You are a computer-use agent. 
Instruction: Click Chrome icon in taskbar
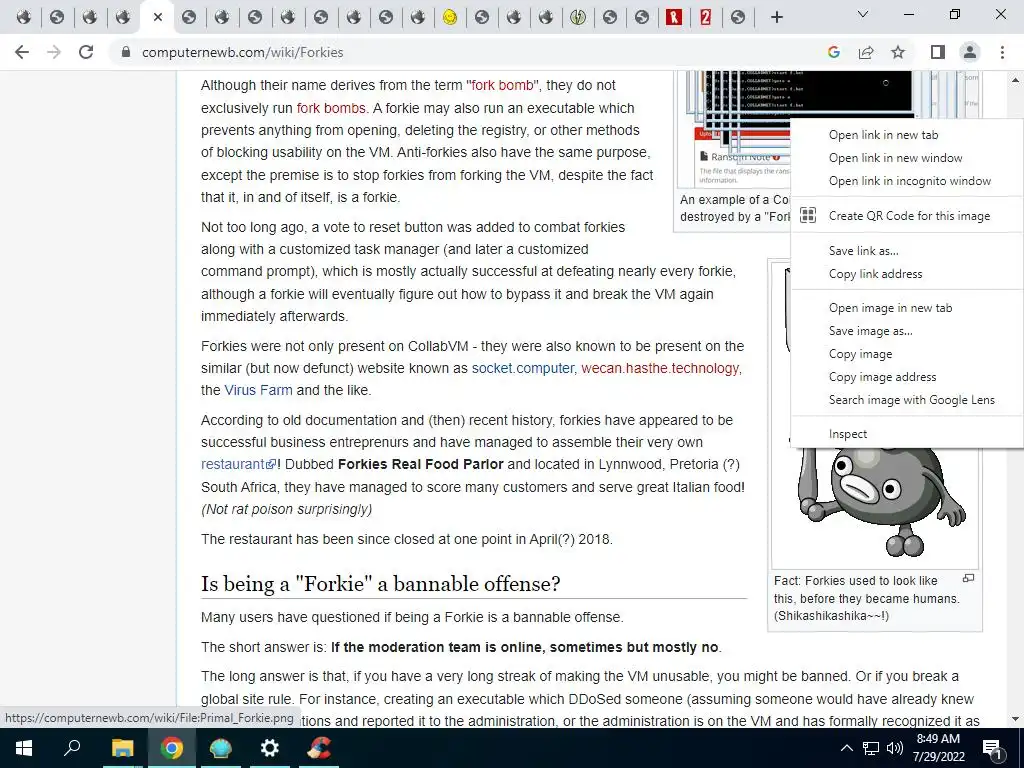coord(172,748)
